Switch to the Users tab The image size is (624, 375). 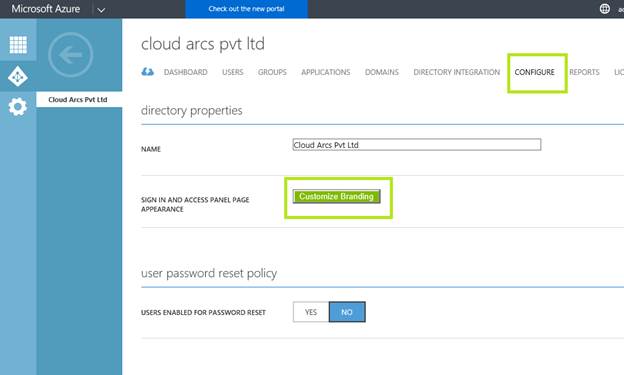(232, 72)
